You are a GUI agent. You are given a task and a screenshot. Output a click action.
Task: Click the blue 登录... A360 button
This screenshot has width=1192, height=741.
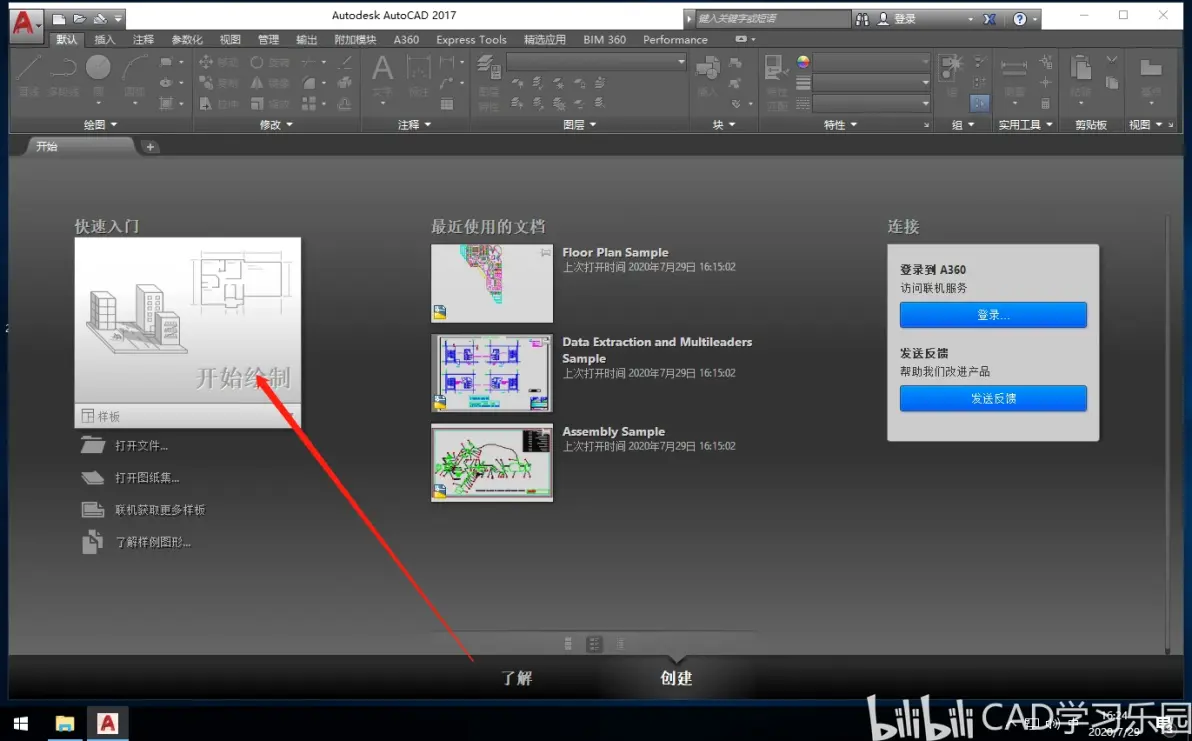[993, 315]
